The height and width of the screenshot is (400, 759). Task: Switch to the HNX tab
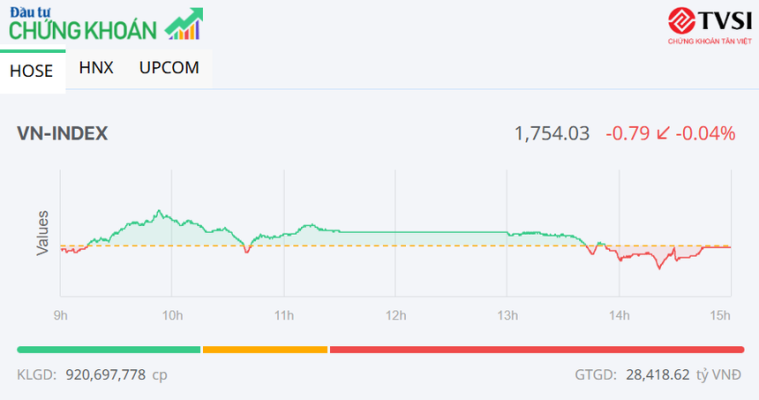(x=96, y=68)
